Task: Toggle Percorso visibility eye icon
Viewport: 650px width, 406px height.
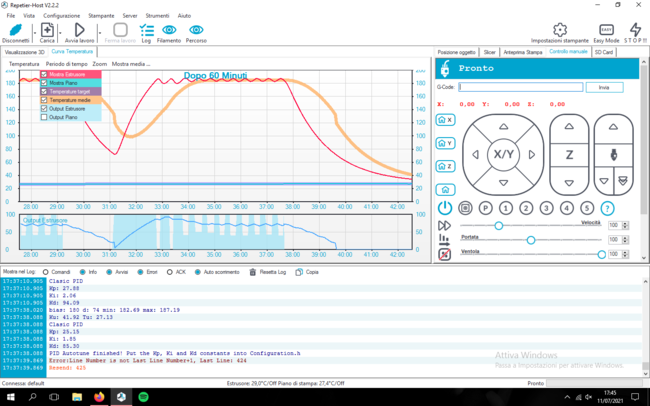Action: (196, 31)
